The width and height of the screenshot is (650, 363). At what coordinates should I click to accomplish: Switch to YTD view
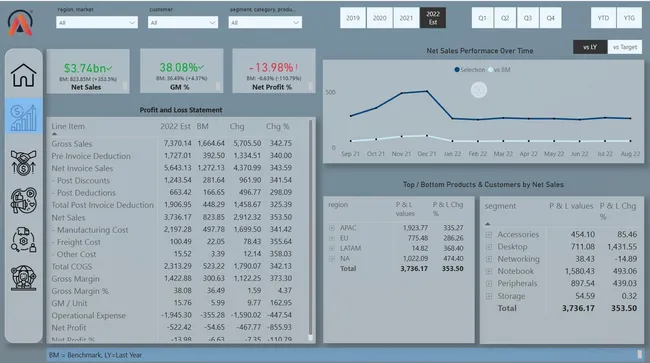[603, 18]
